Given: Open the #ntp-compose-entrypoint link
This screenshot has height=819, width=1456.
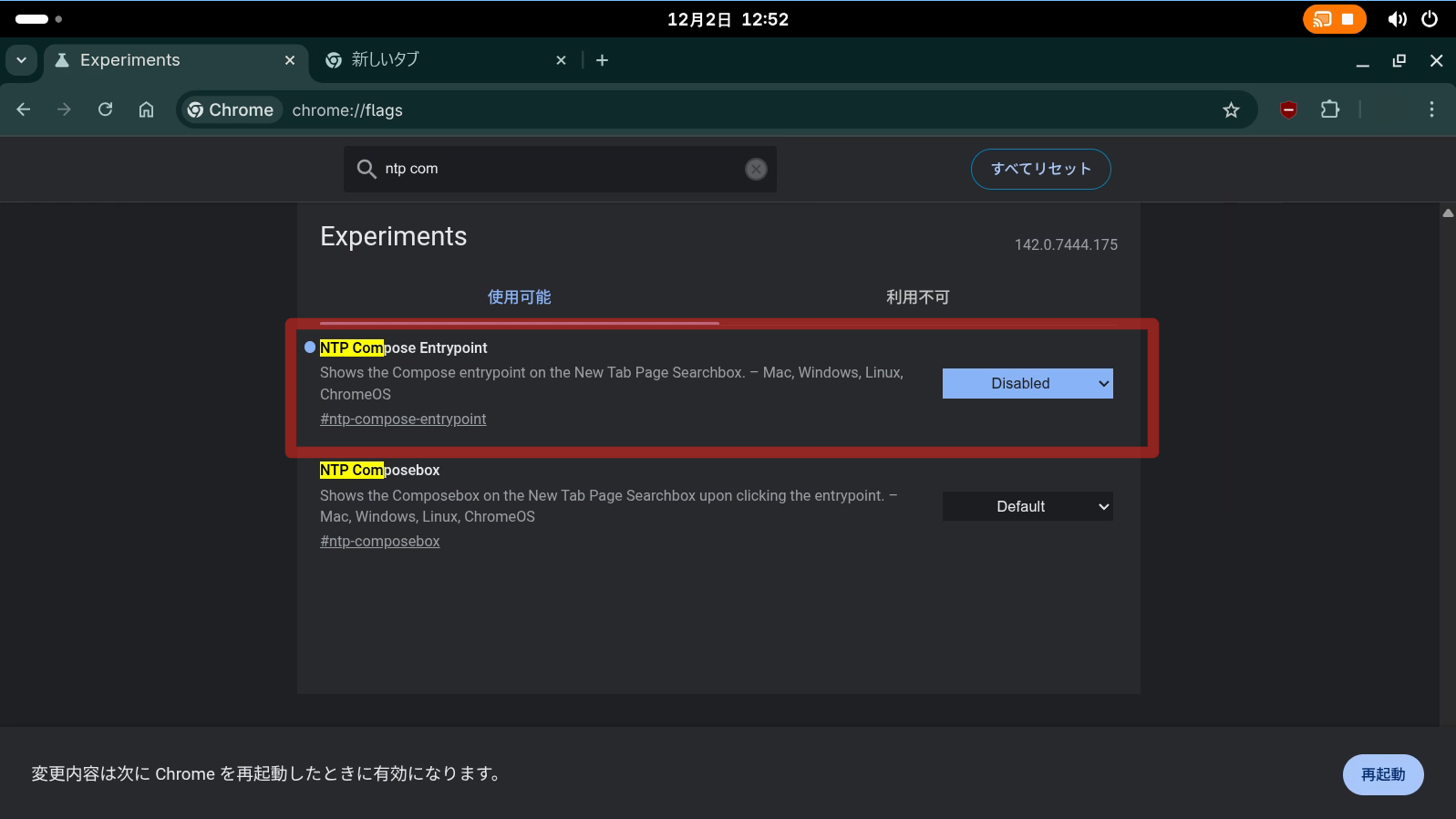Looking at the screenshot, I should coord(403,420).
